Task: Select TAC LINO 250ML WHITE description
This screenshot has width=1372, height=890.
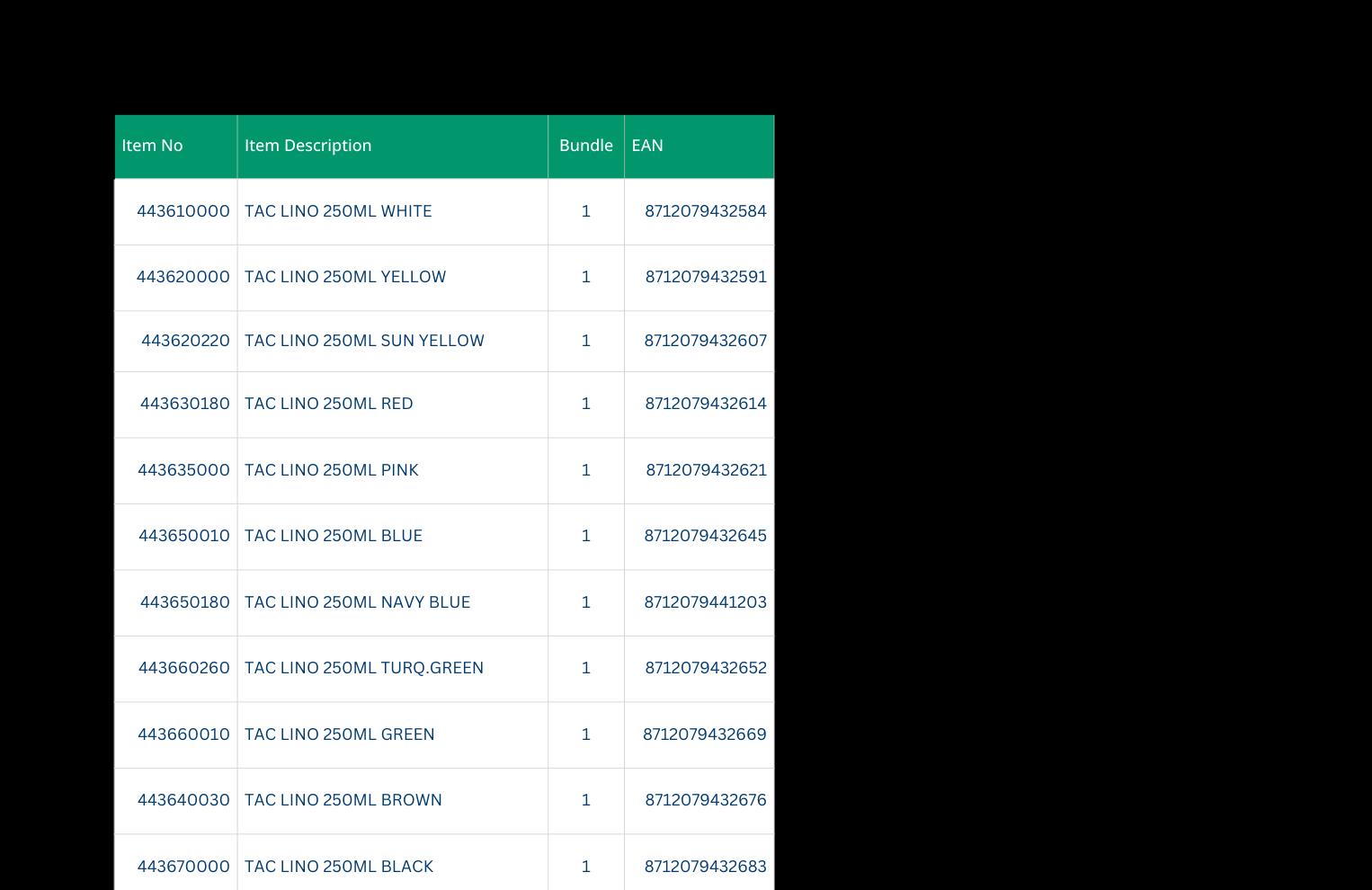Action: click(x=338, y=211)
